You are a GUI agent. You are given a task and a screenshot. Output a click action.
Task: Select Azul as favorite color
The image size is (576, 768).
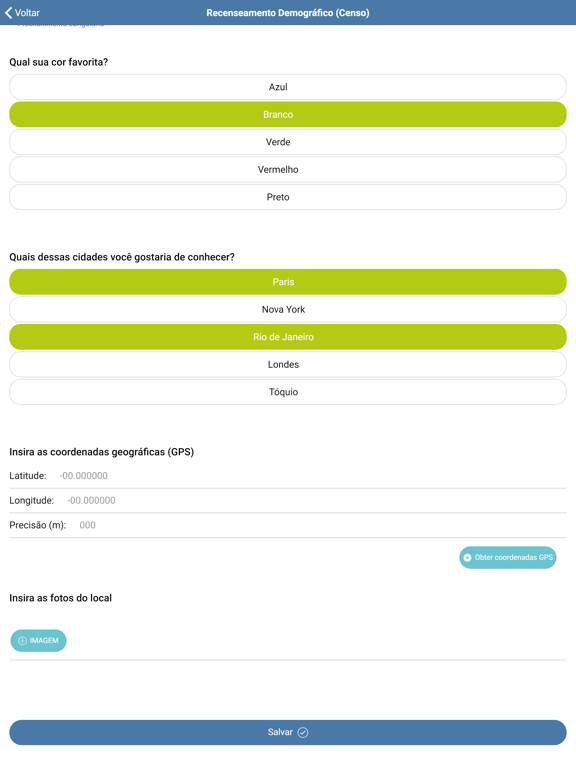[x=288, y=87]
